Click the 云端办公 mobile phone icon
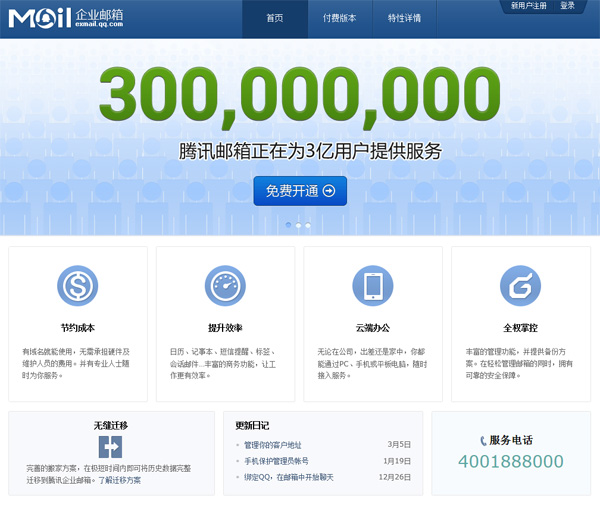Image resolution: width=600 pixels, height=508 pixels. click(372, 286)
